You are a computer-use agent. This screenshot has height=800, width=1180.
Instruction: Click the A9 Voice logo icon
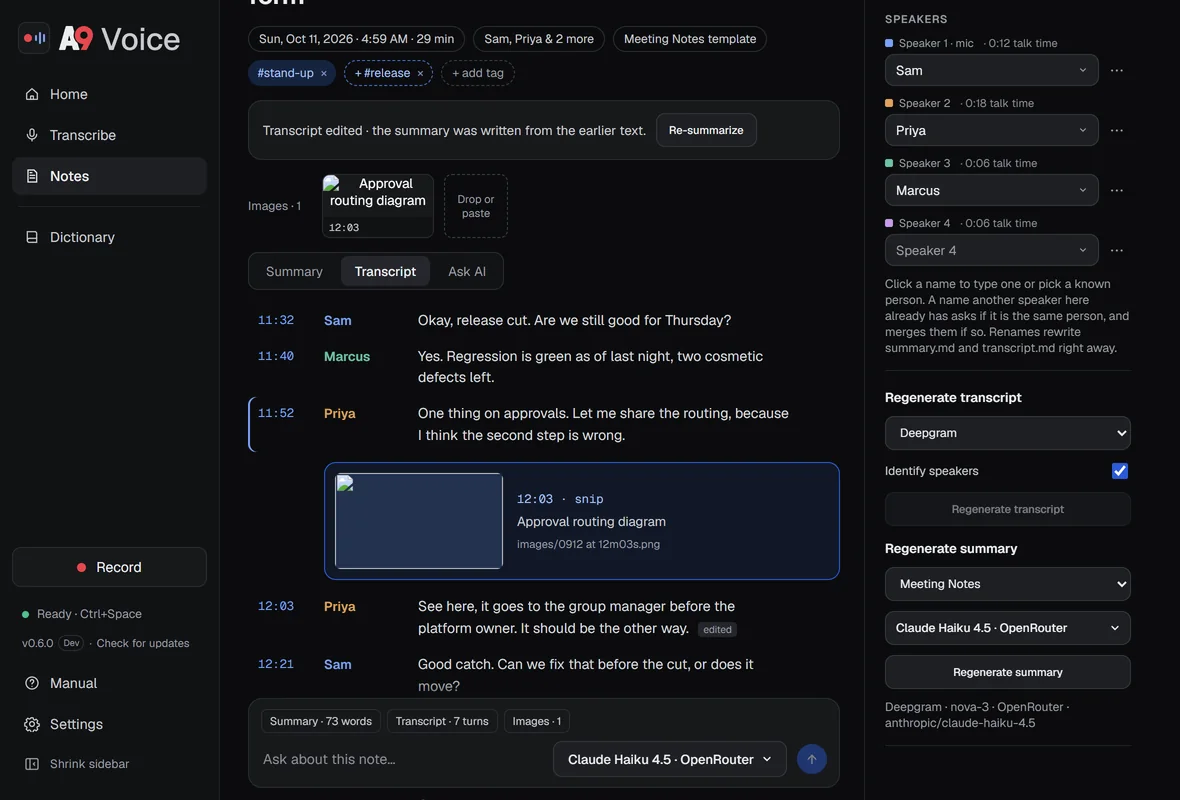pos(34,38)
